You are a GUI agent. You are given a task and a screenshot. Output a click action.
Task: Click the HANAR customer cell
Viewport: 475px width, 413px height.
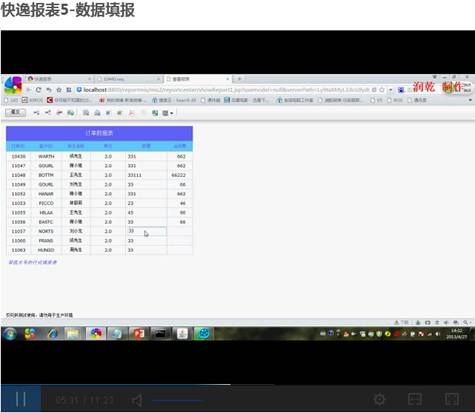(x=46, y=194)
